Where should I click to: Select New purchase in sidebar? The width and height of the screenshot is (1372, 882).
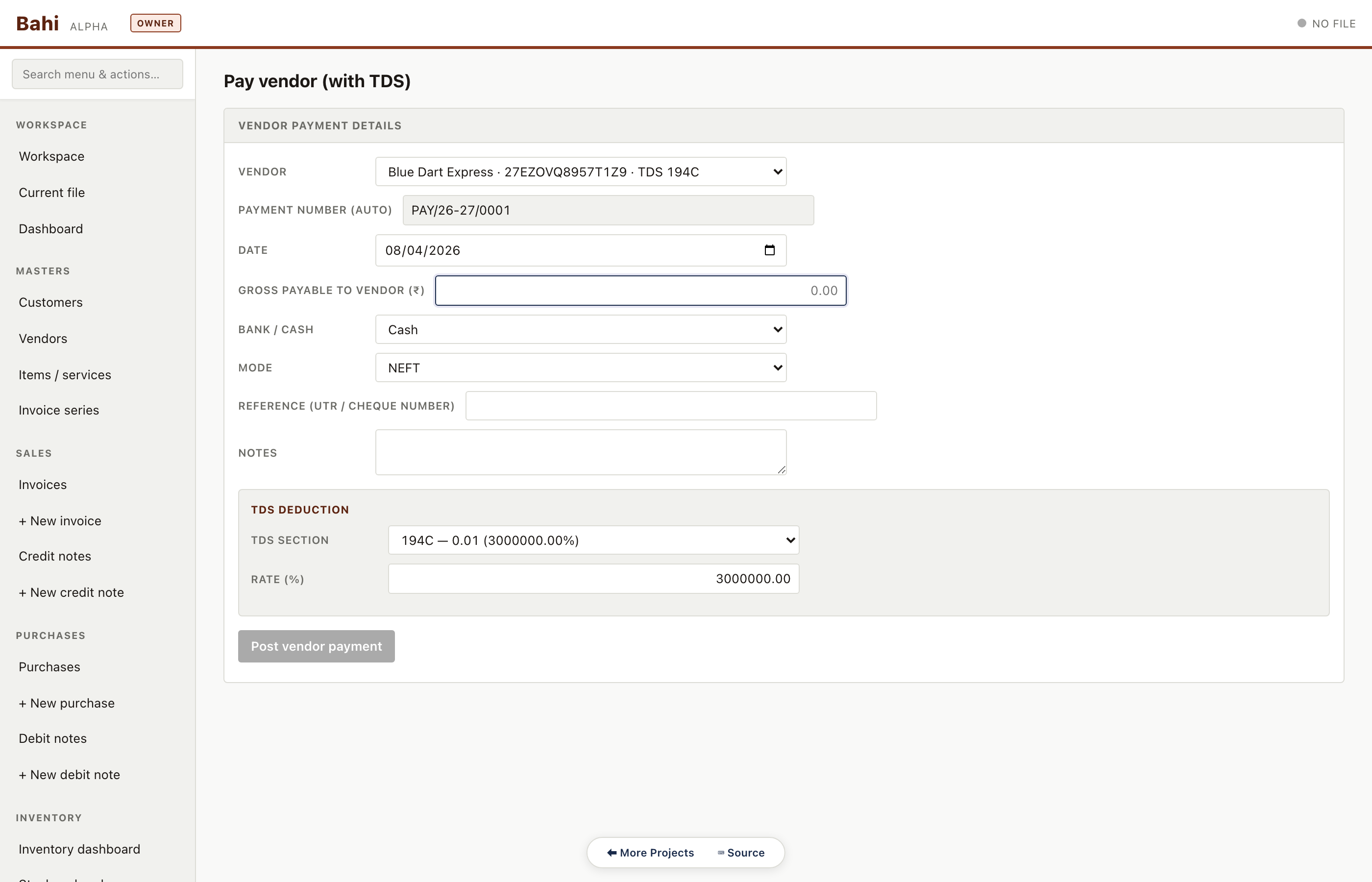67,703
